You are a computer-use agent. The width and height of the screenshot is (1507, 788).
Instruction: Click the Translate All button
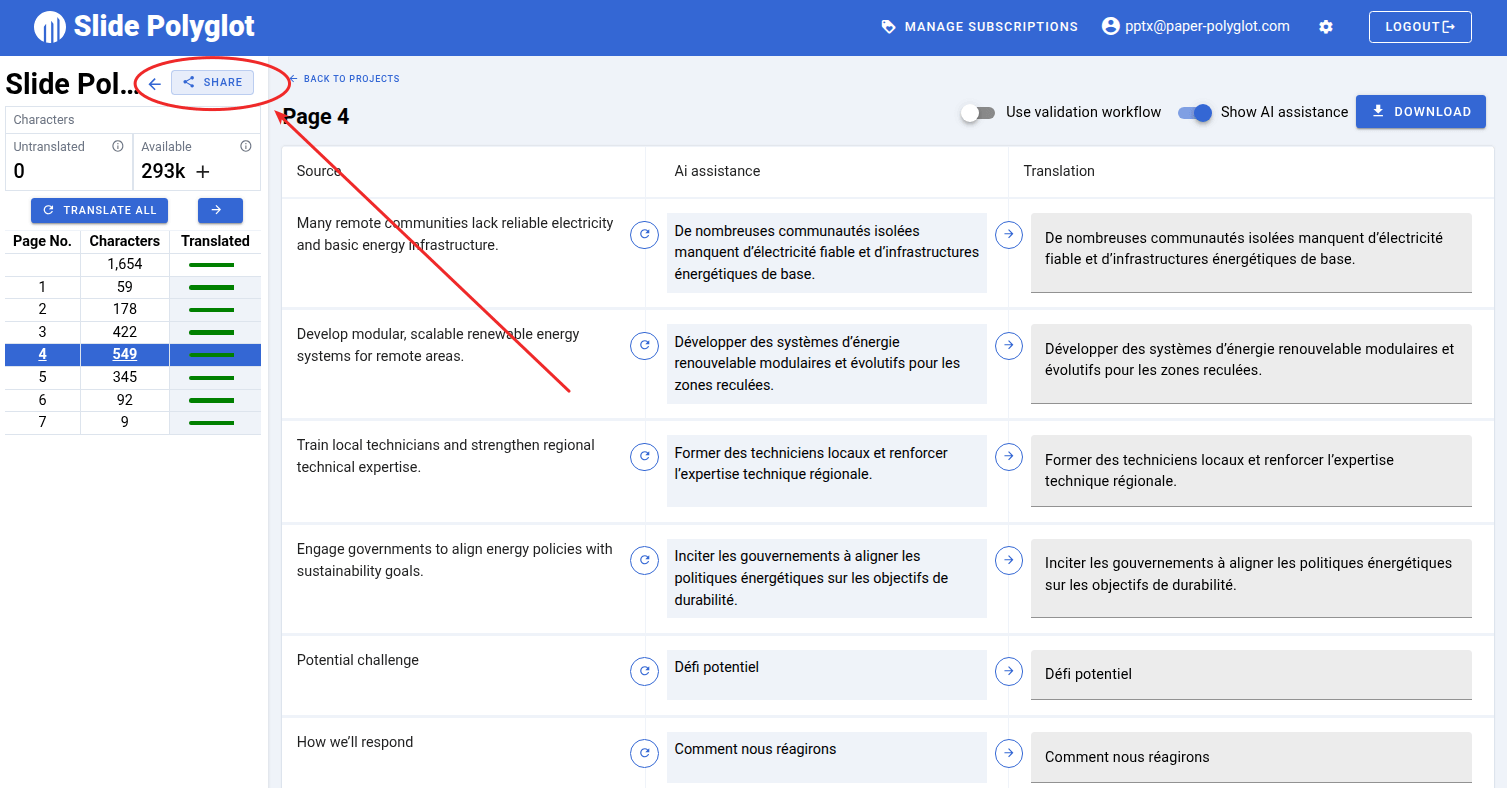coord(100,210)
